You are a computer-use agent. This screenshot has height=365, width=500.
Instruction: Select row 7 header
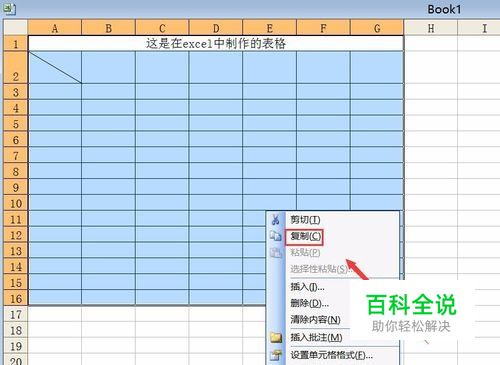tap(16, 155)
